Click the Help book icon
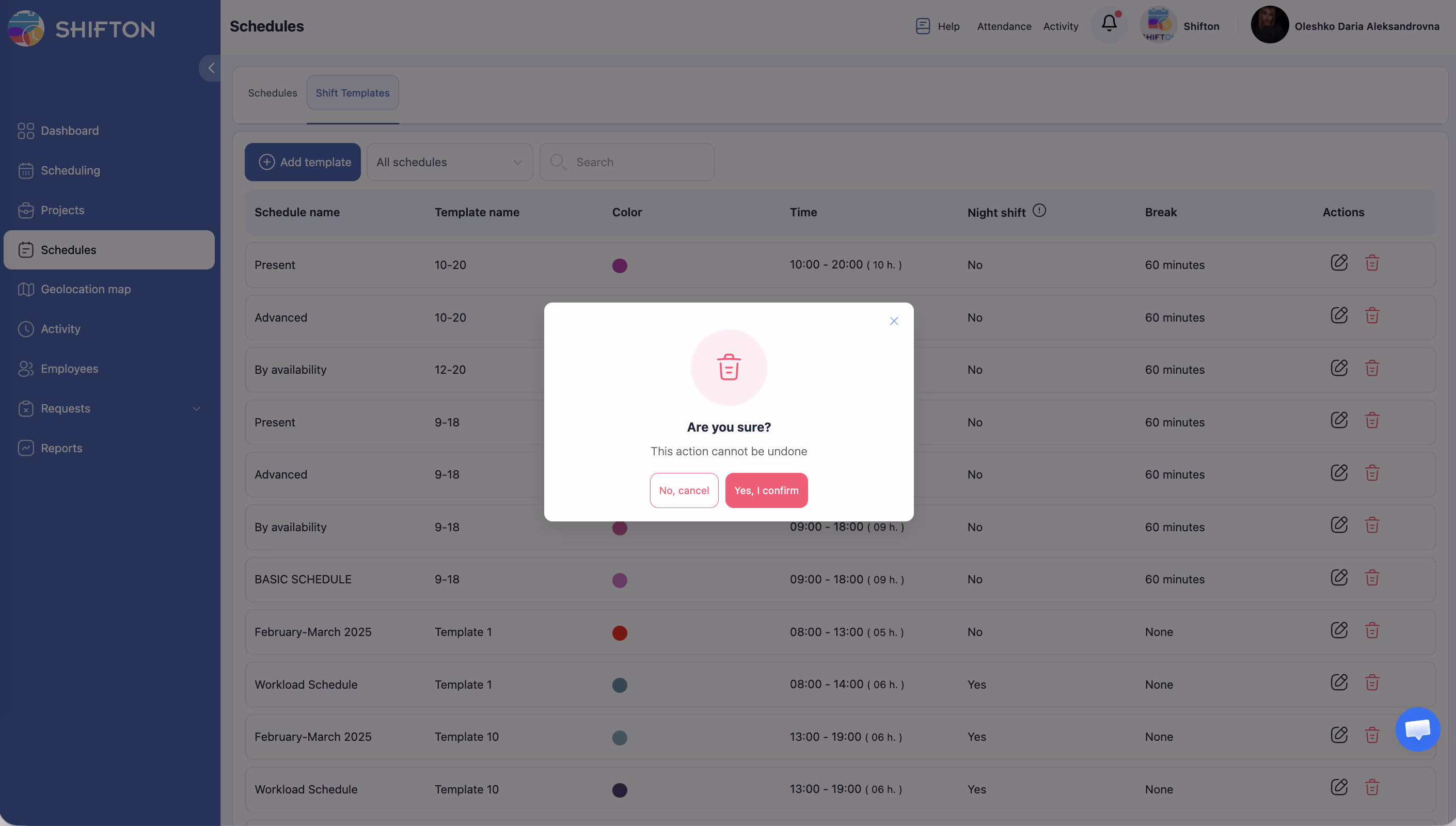Image resolution: width=1456 pixels, height=826 pixels. [922, 26]
